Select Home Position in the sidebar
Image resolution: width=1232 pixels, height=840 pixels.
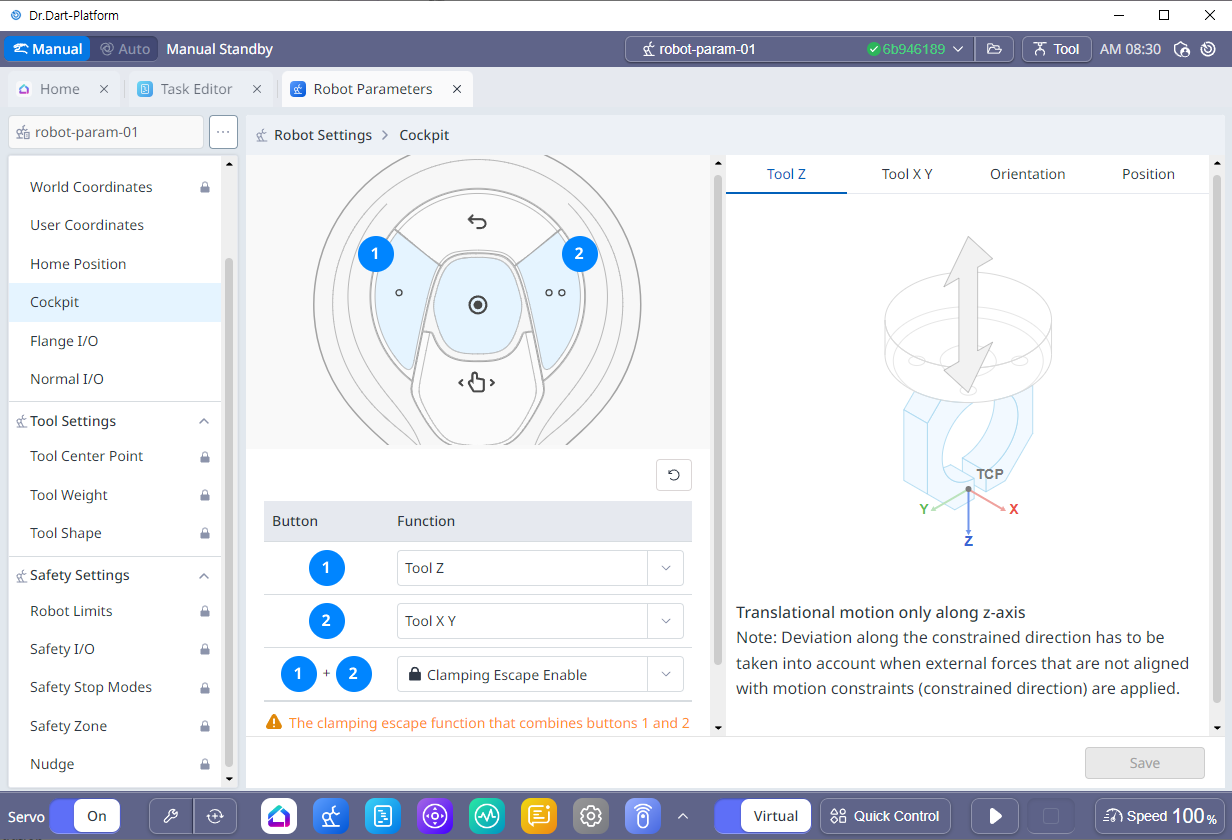pos(78,264)
